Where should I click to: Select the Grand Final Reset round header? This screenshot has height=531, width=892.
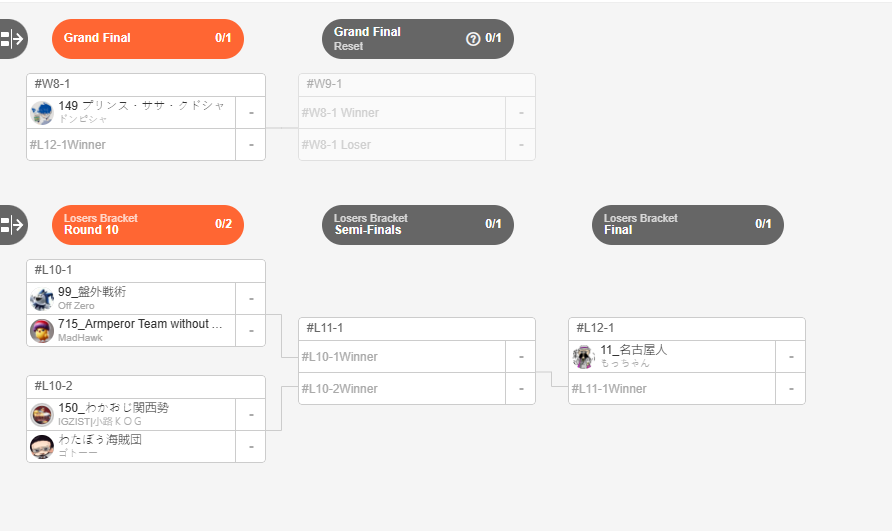point(417,39)
